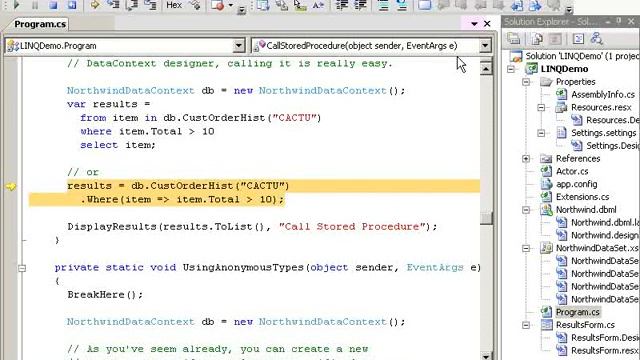Screen dimensions: 640x360
Task: Stop debugging with the square stop icon
Action: 53,5
